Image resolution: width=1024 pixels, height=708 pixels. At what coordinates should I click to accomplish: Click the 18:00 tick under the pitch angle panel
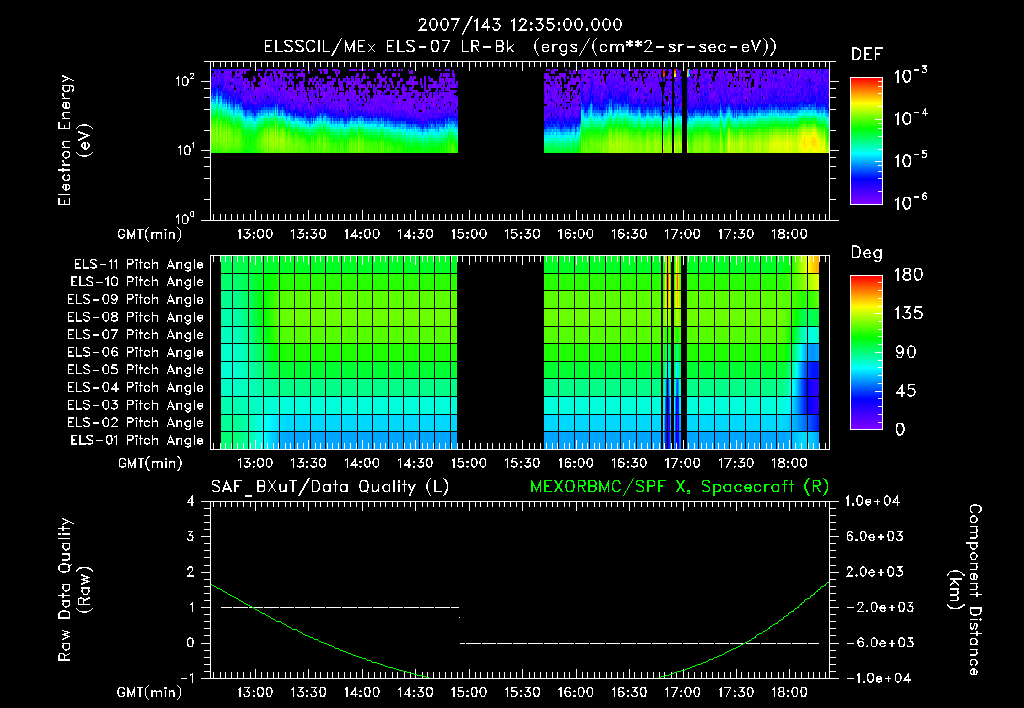790,463
